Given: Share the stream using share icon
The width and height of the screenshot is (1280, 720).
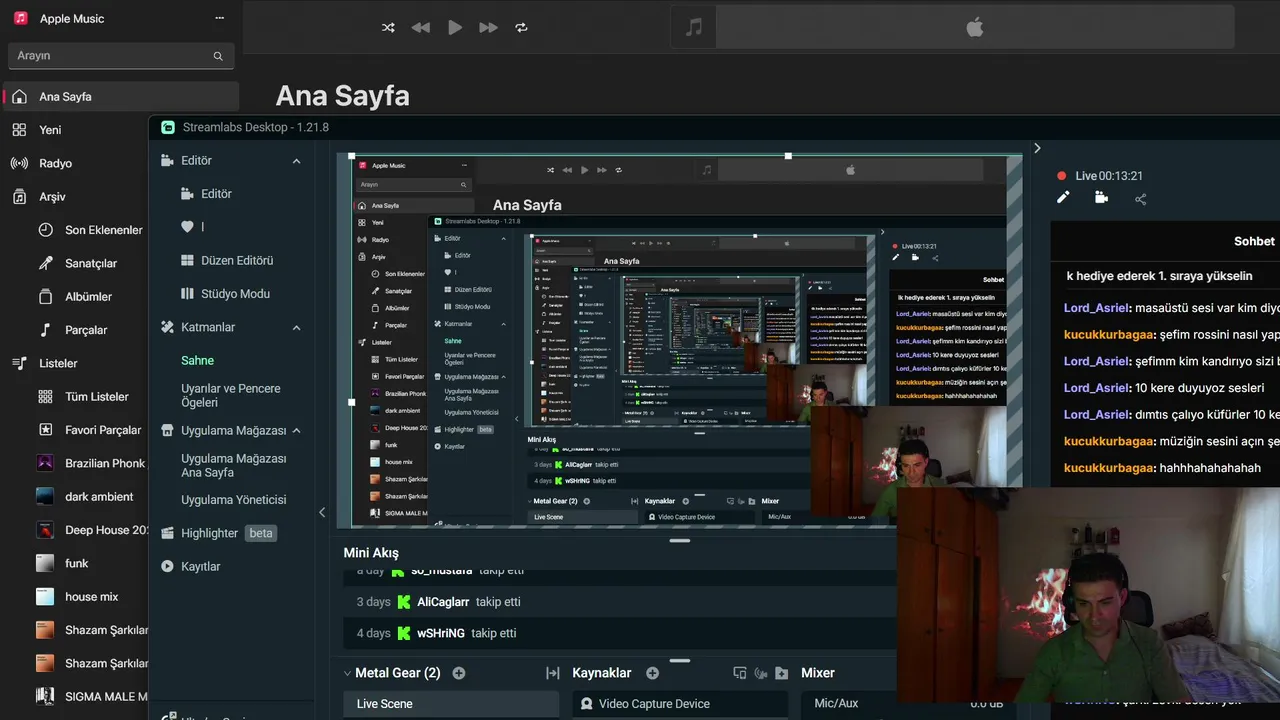Looking at the screenshot, I should pos(1140,199).
